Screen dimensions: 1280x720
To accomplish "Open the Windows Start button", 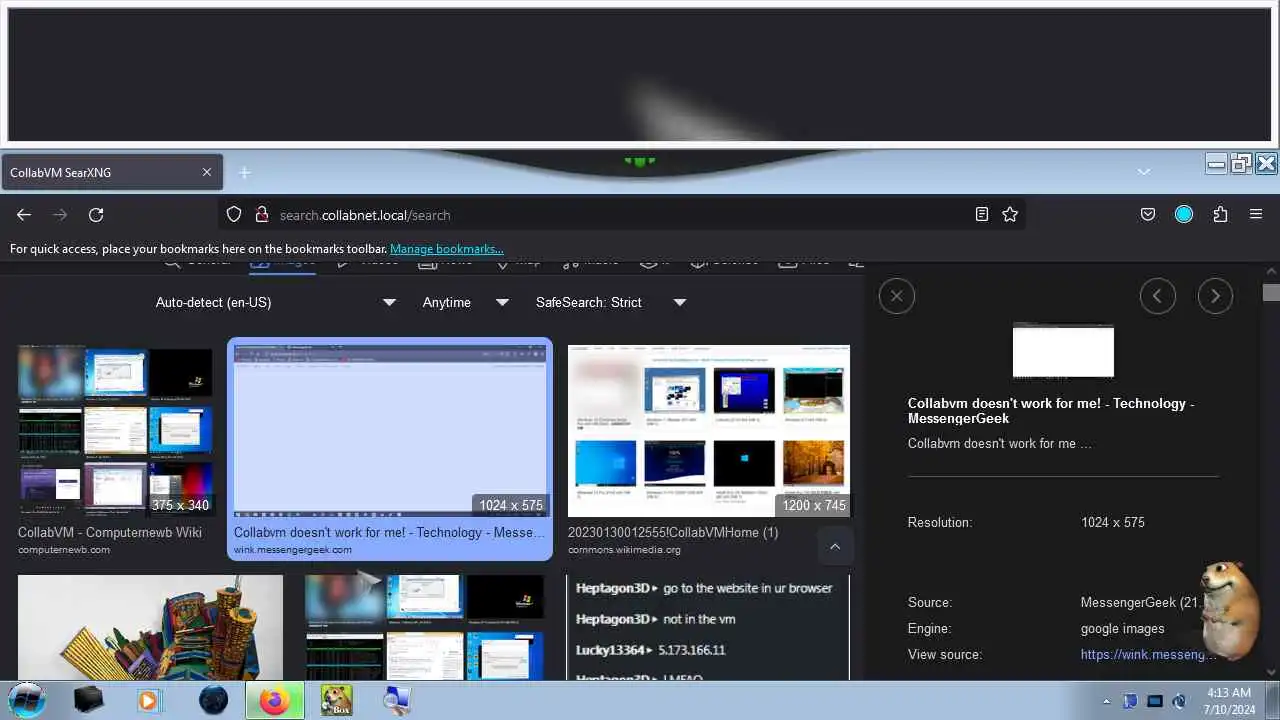I will pos(27,700).
